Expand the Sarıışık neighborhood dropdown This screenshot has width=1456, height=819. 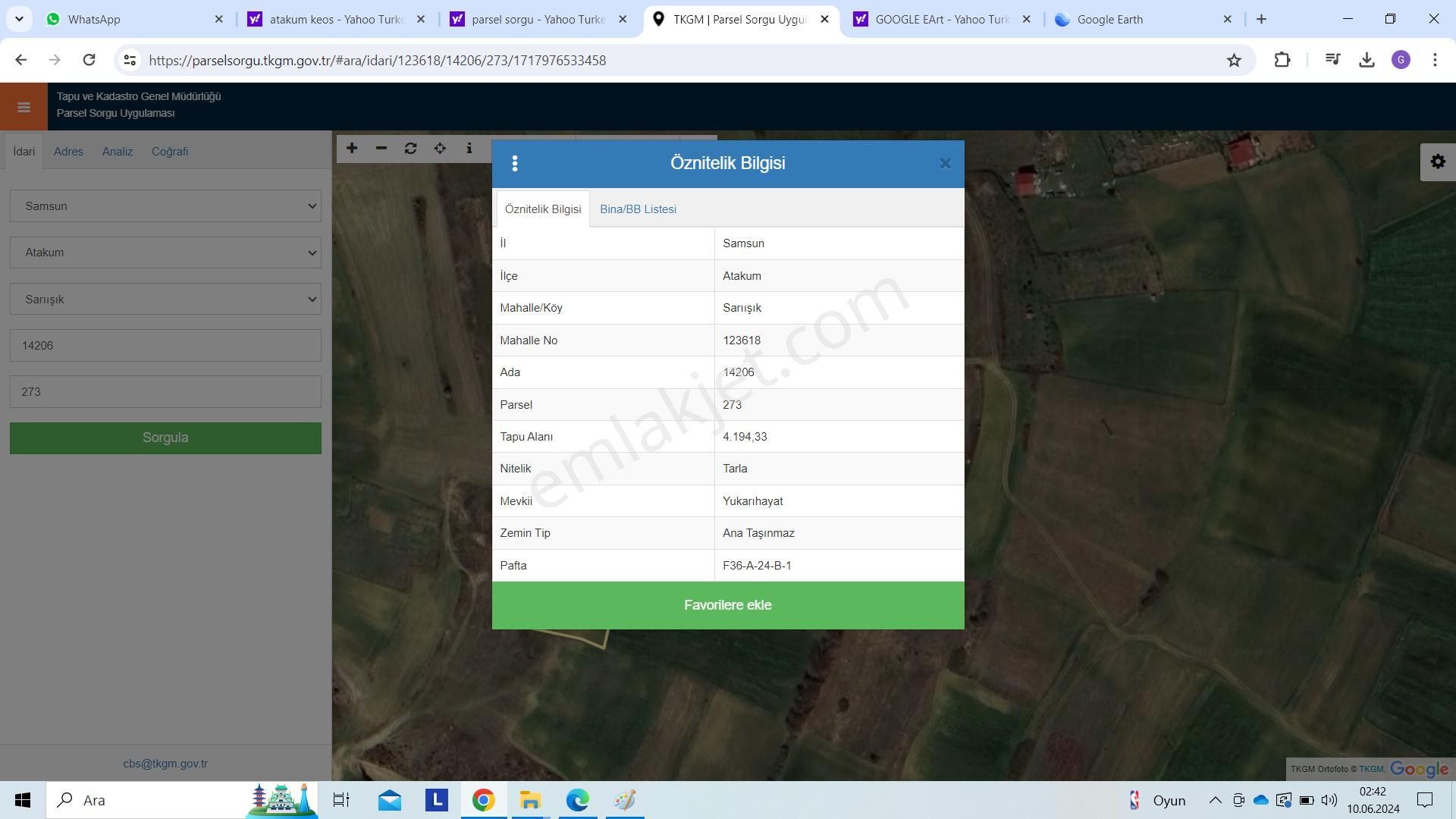165,299
